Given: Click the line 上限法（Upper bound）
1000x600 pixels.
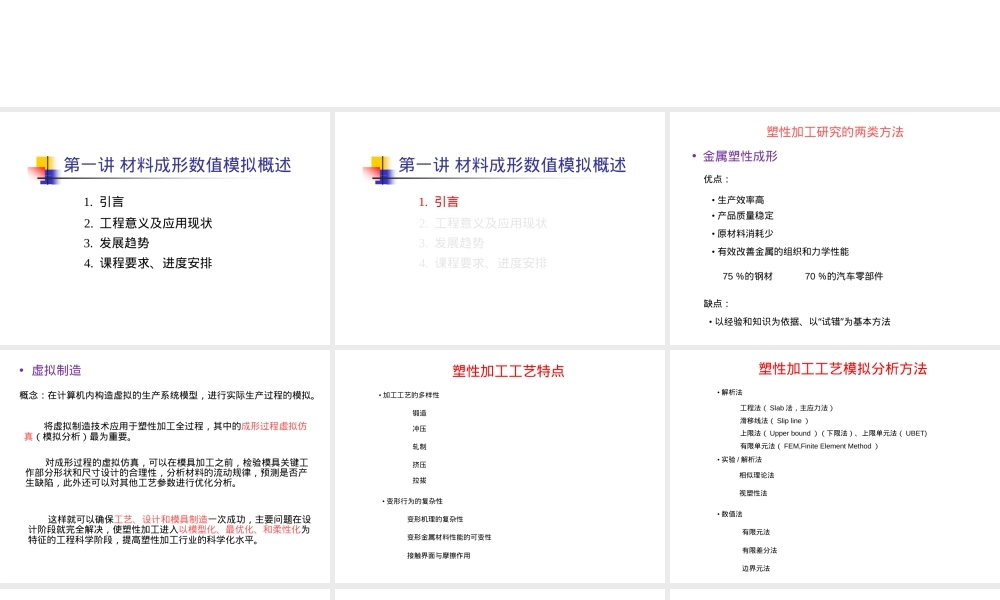Looking at the screenshot, I should point(779,434).
